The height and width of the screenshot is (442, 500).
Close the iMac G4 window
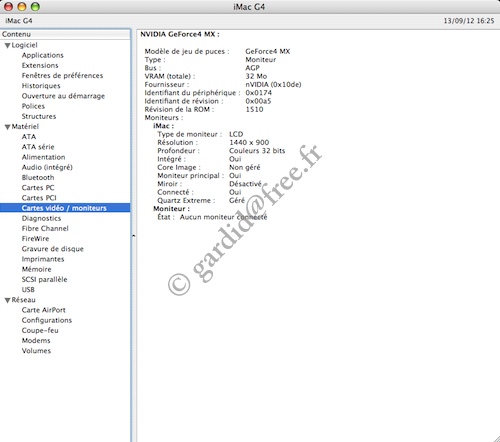[8, 6]
